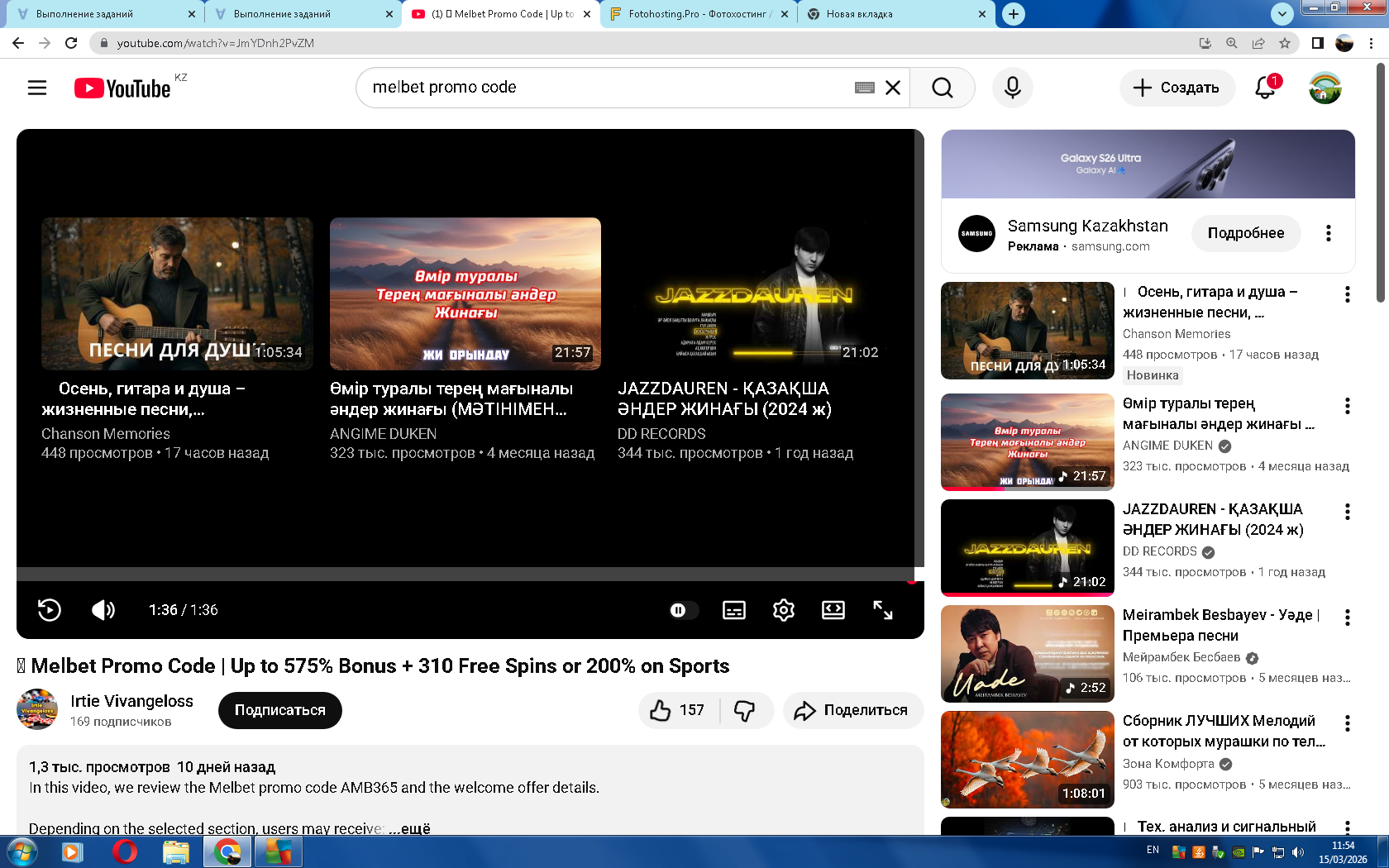
Task: Run search with the magnifier button
Action: (x=943, y=88)
